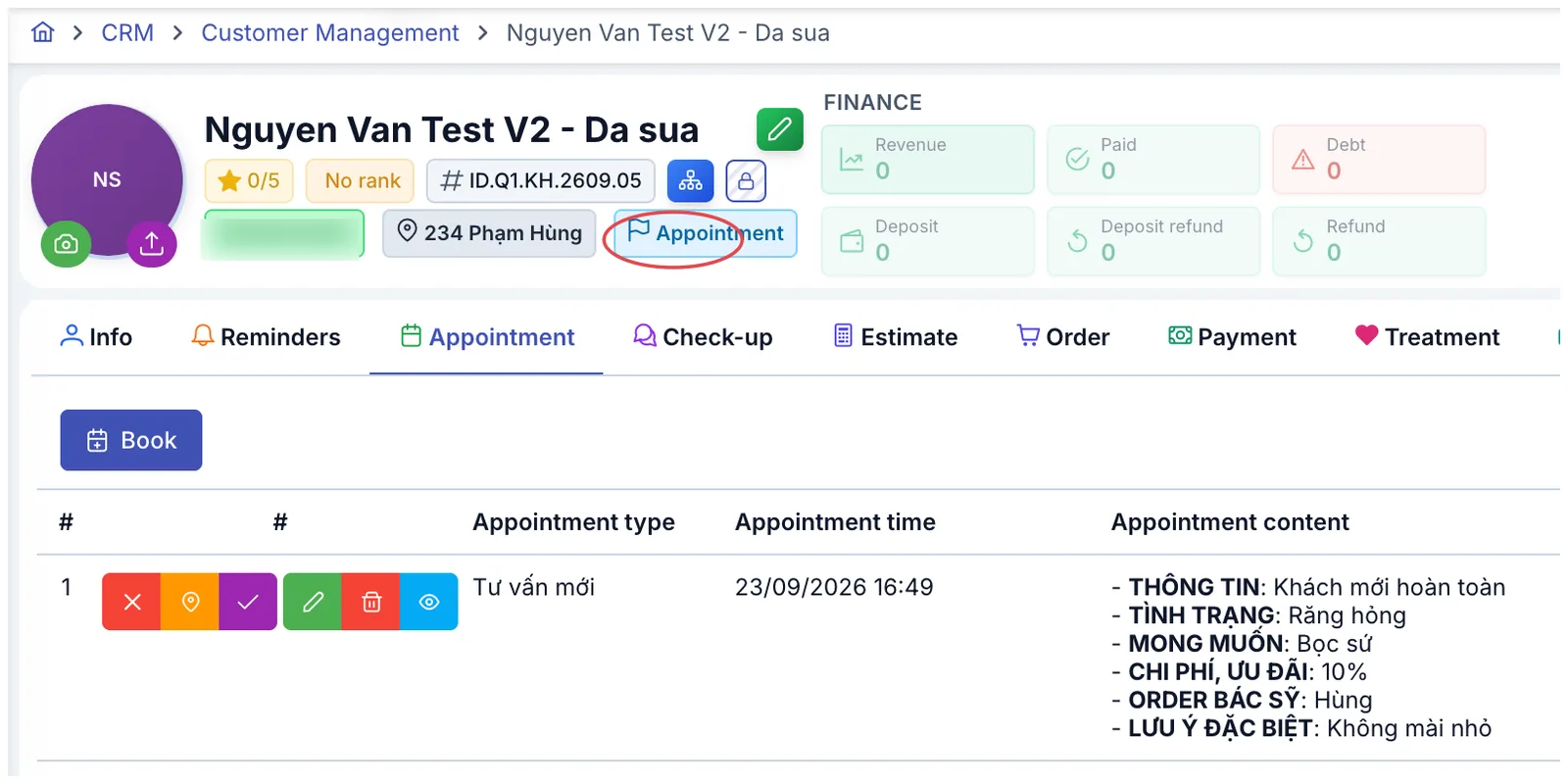Open the Check-up tab
The height and width of the screenshot is (784, 1568).
703,337
